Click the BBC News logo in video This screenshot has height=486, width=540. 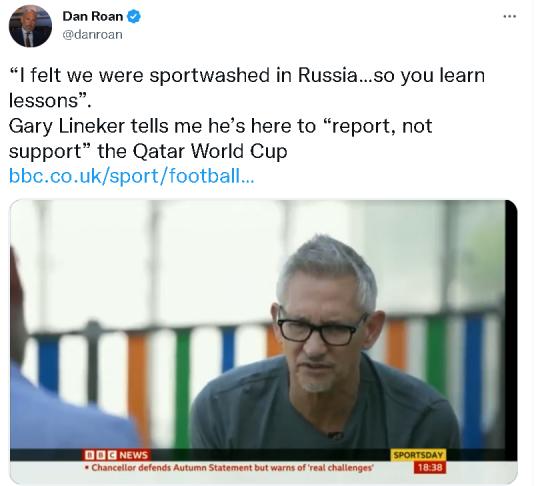pos(116,455)
